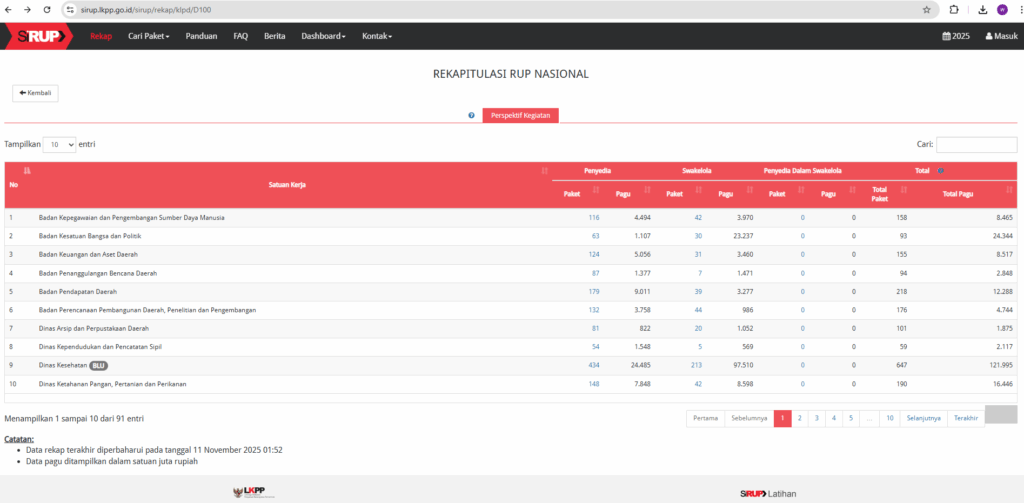Screen dimensions: 1024x503
Task: Click the browser reload icon
Action: click(x=47, y=9)
